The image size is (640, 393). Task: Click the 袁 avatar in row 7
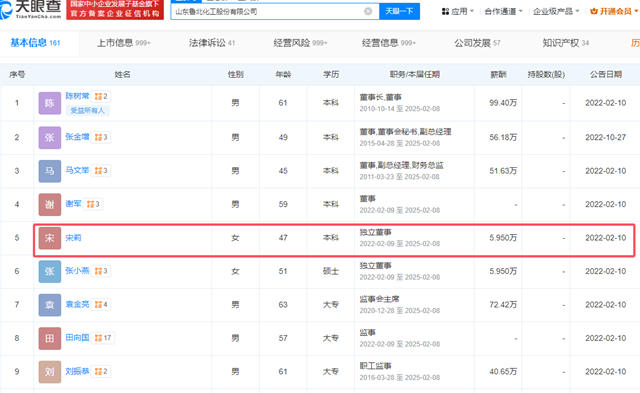tap(50, 305)
